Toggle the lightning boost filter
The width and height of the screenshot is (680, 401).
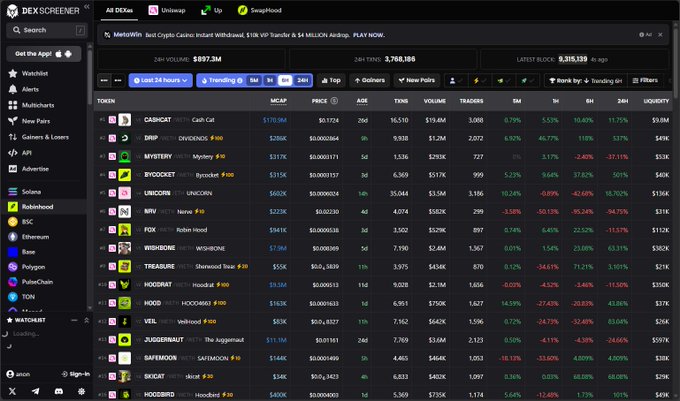click(480, 80)
